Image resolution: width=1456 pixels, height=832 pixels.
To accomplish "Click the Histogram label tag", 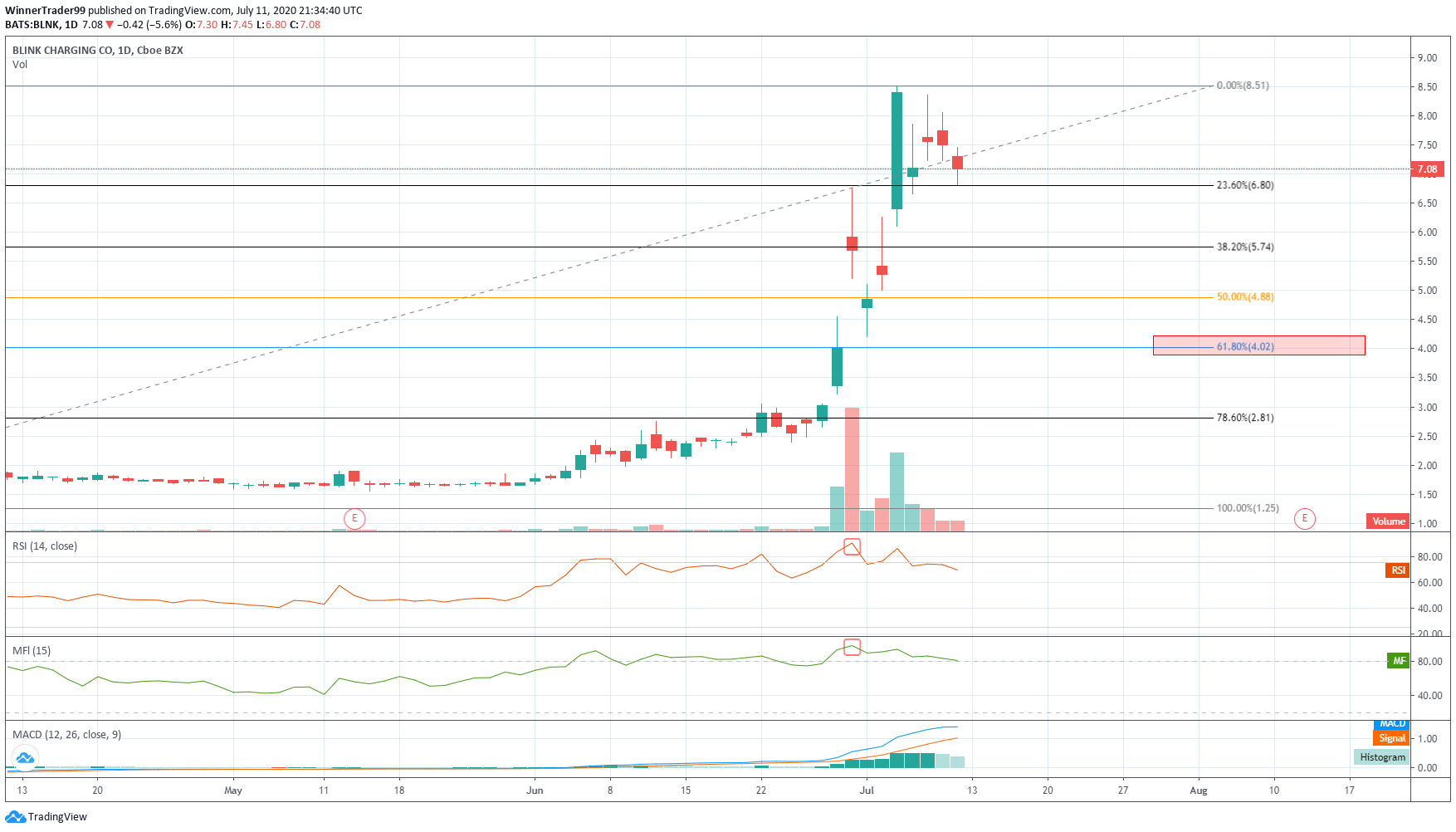I will click(1382, 757).
